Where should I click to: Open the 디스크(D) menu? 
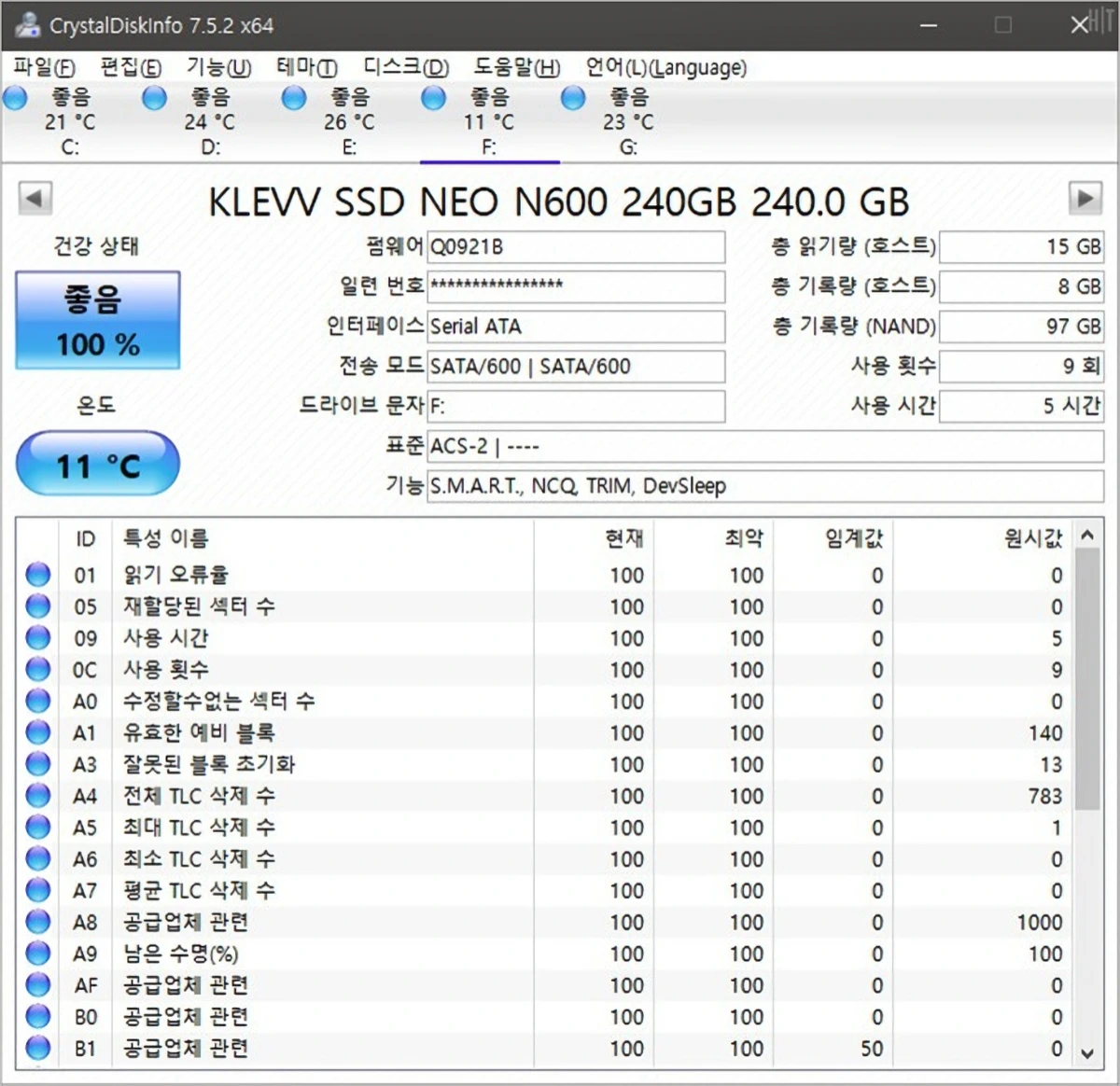pos(406,67)
